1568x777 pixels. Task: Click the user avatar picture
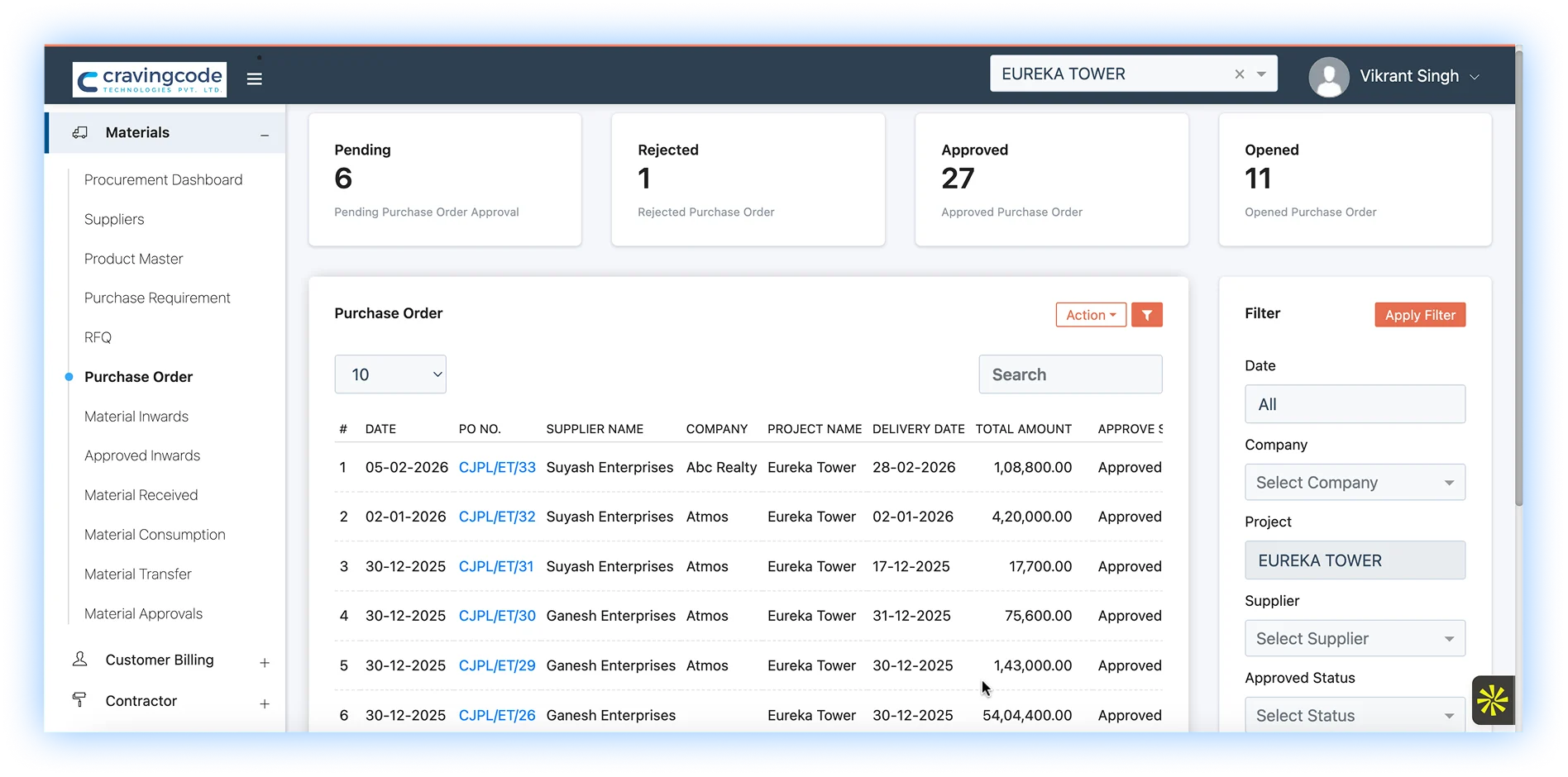(1329, 77)
